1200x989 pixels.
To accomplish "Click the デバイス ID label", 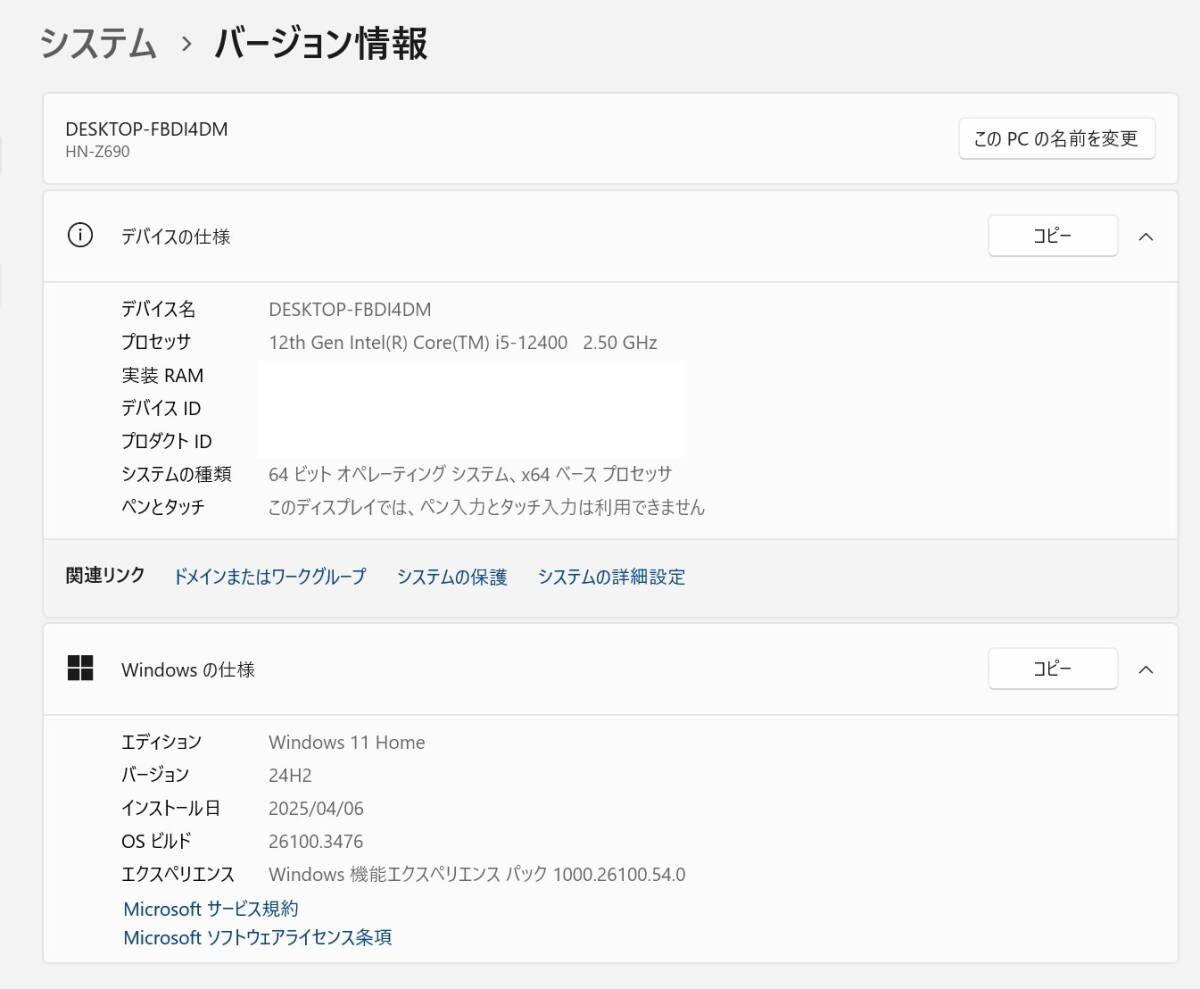I will [x=161, y=408].
